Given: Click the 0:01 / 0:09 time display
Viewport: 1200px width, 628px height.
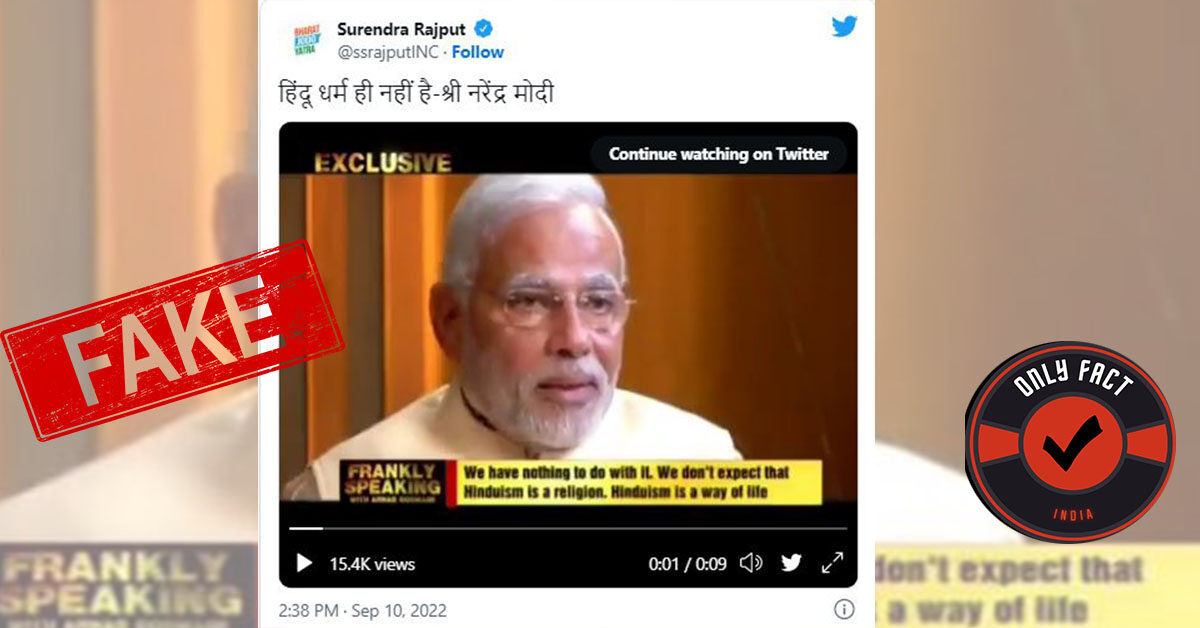Looking at the screenshot, I should (687, 564).
